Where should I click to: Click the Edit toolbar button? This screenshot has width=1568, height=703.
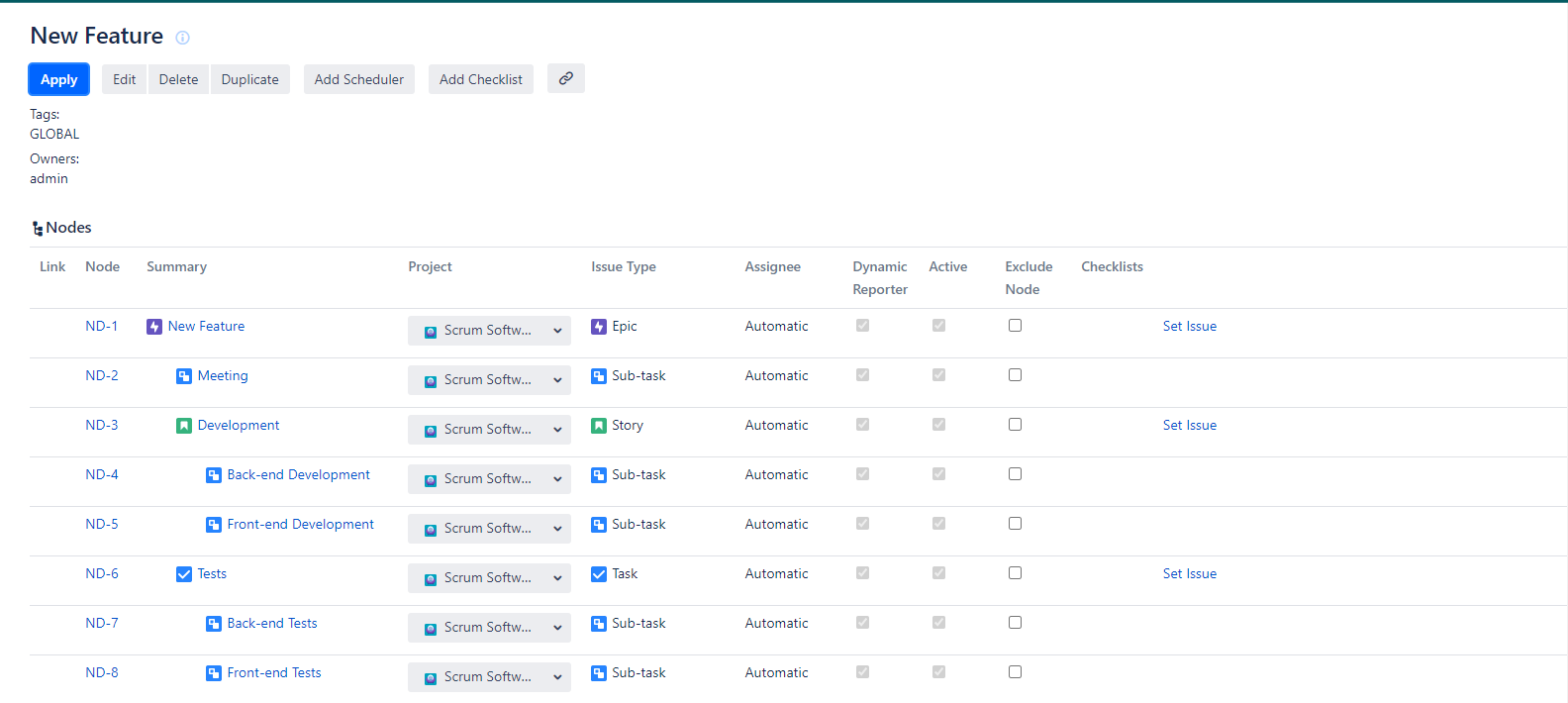coord(125,79)
